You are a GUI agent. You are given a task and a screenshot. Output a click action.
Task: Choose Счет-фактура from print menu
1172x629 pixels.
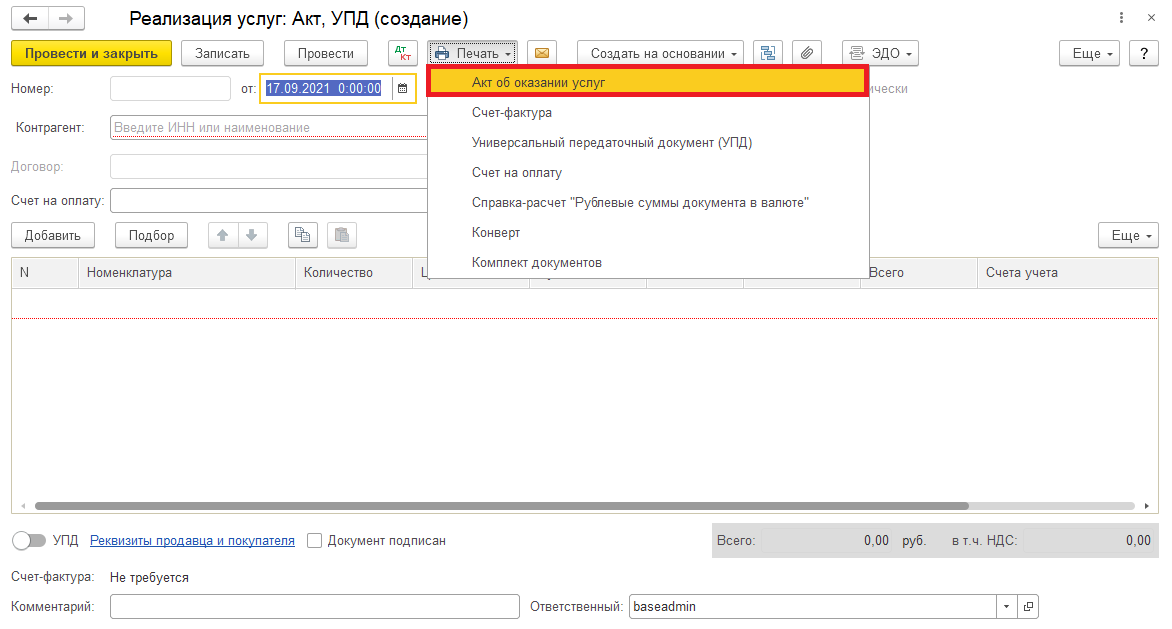512,113
